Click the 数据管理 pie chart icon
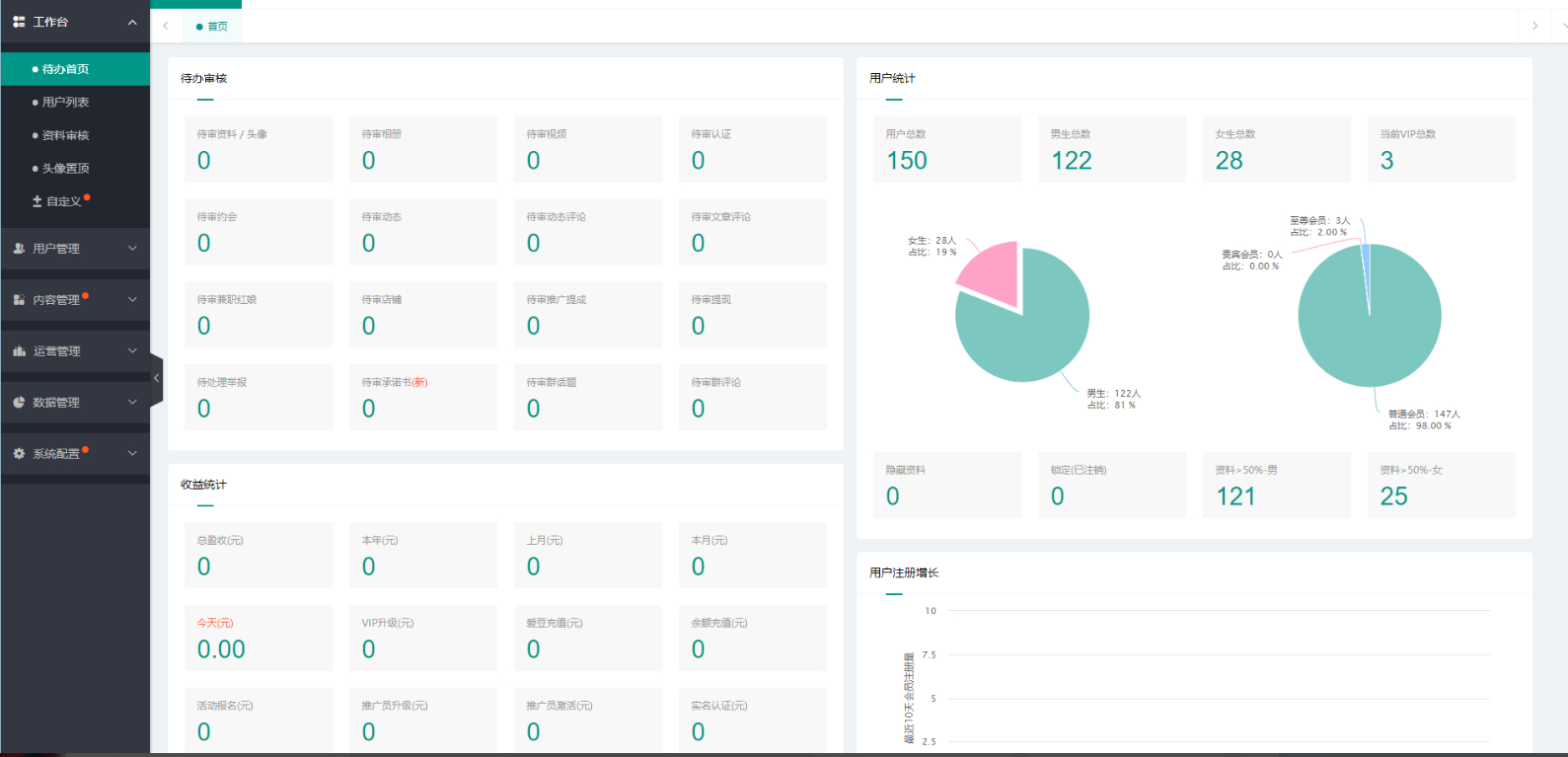 (x=19, y=403)
